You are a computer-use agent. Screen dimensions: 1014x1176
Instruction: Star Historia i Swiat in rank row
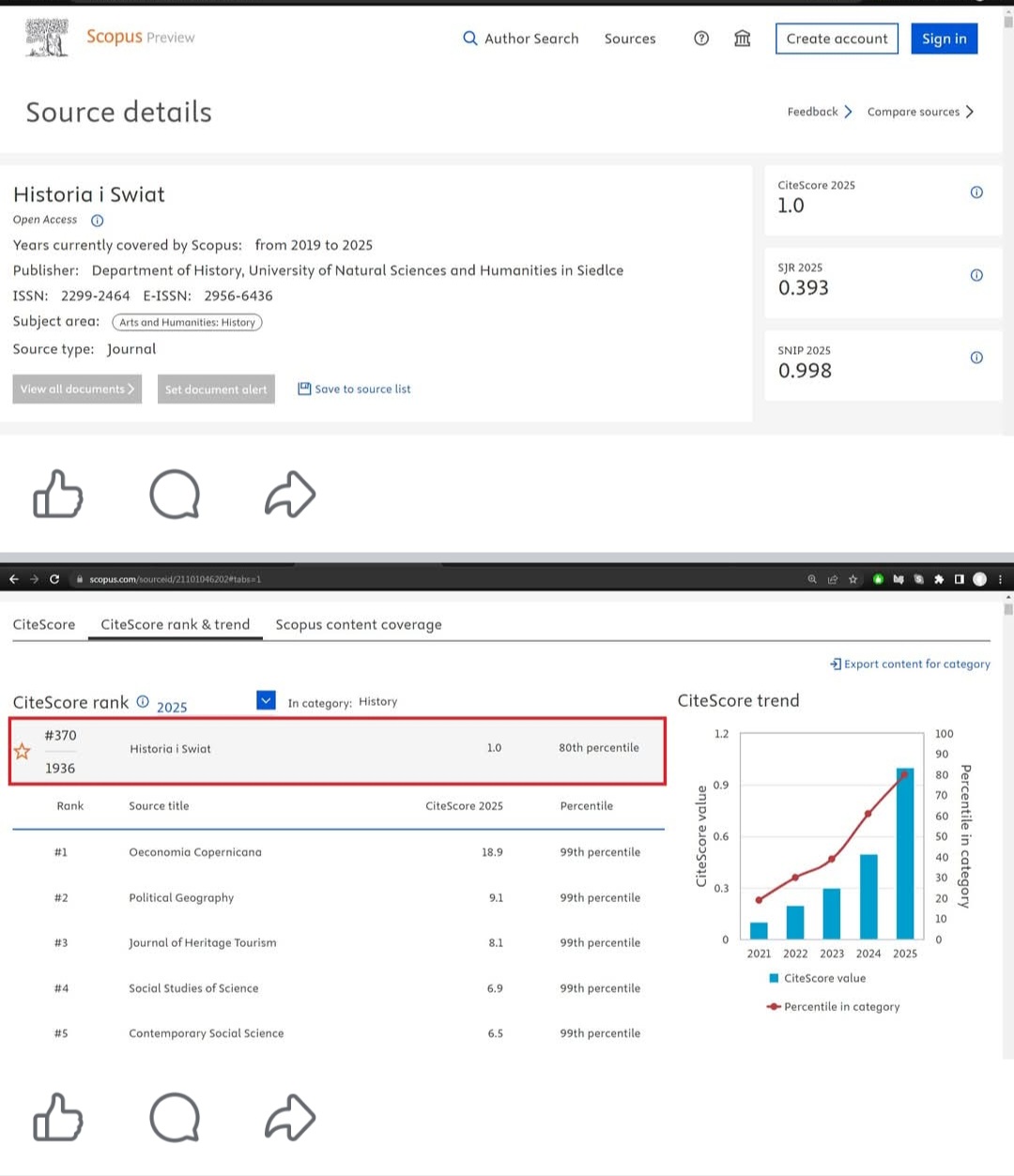pyautogui.click(x=23, y=751)
